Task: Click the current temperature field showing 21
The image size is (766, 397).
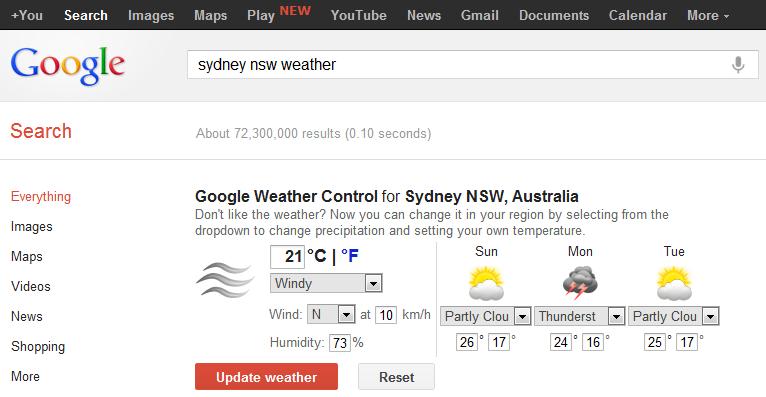Action: [x=287, y=256]
